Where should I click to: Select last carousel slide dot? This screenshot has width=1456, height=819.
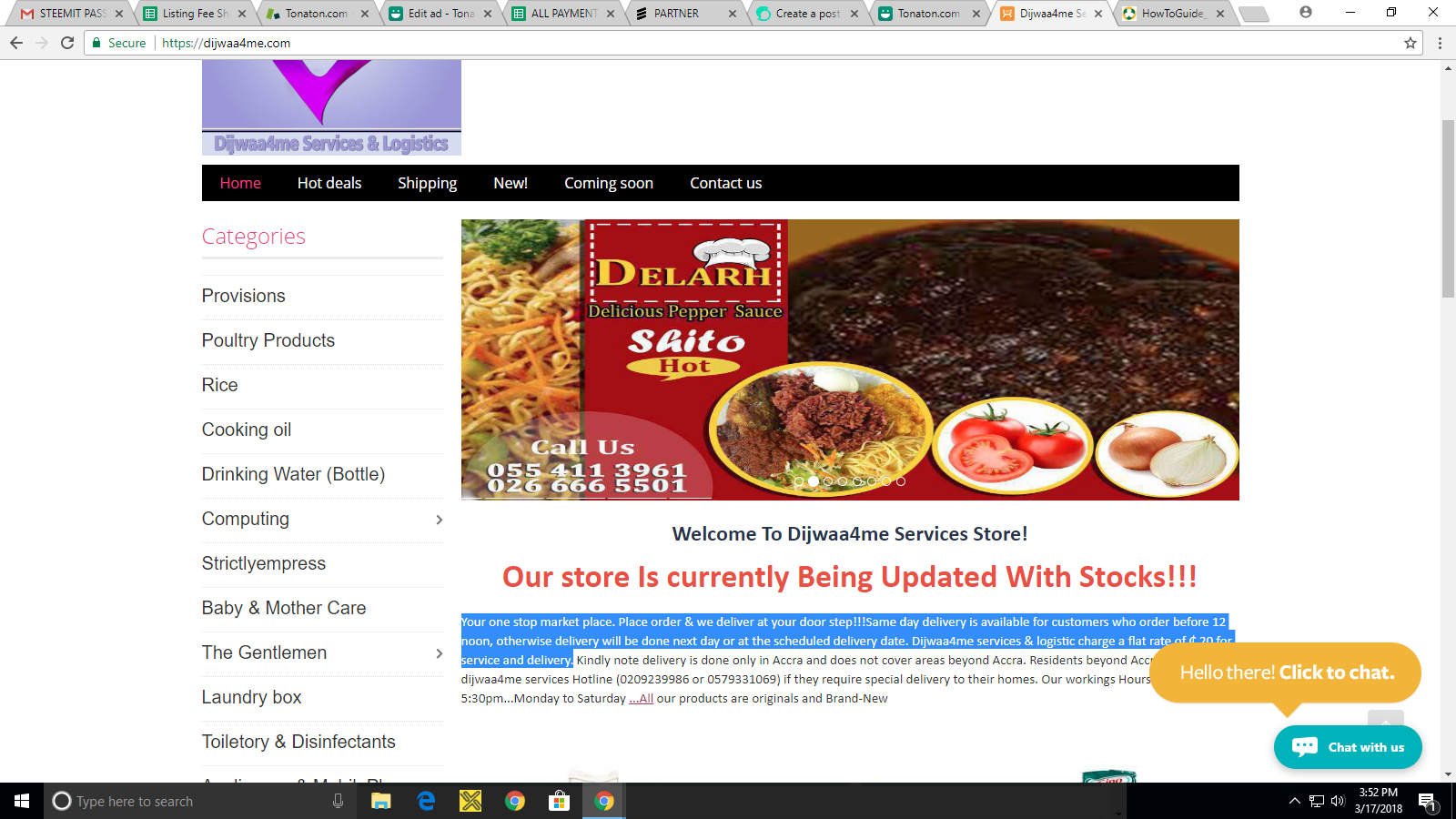point(901,481)
